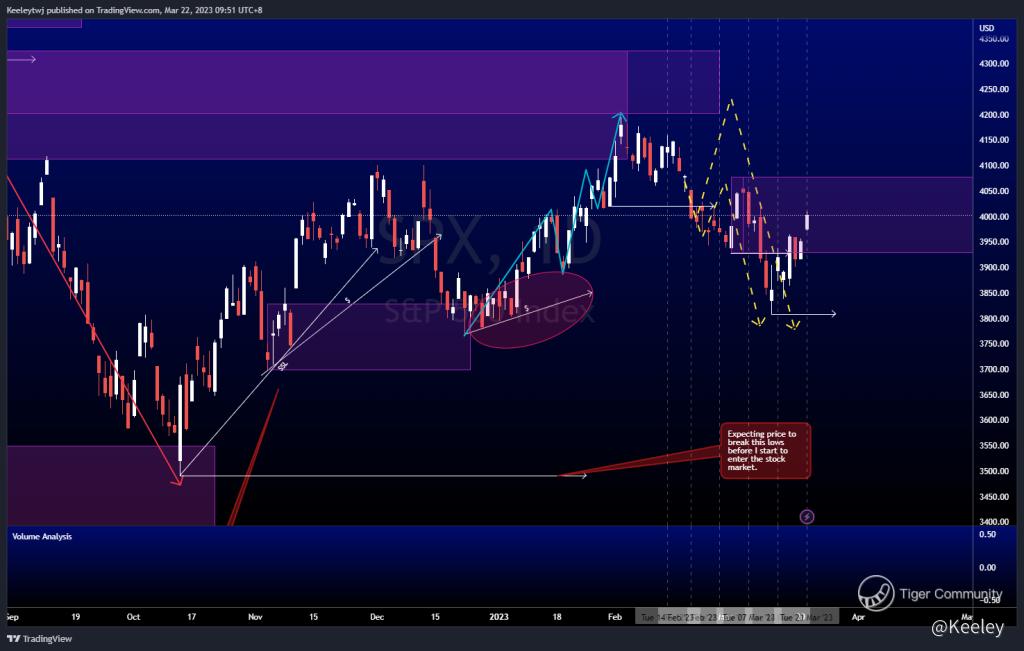Click the 3850.00 price axis label
This screenshot has width=1024, height=651.
(x=993, y=293)
